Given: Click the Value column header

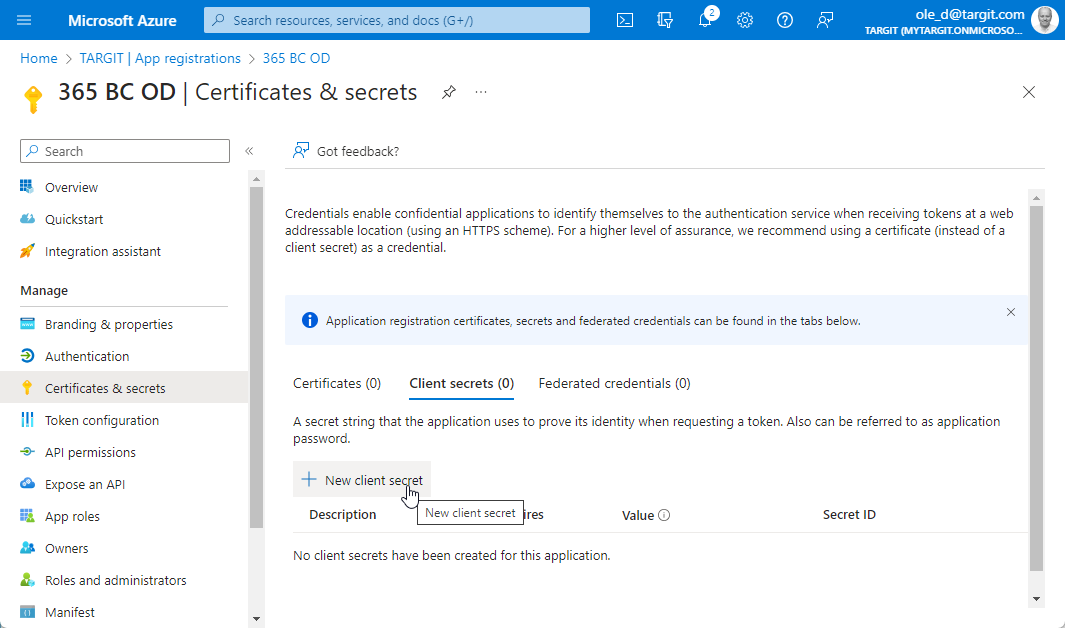Looking at the screenshot, I should coord(638,515).
